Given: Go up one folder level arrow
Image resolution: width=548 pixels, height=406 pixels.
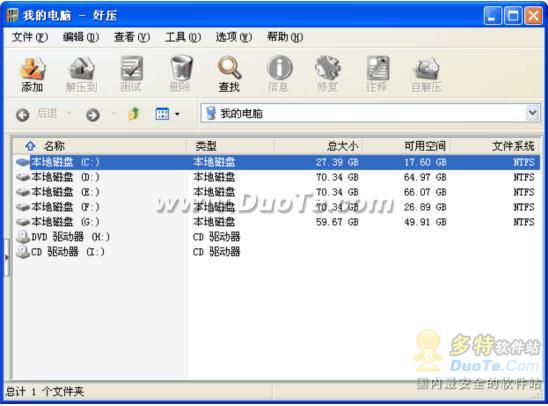Looking at the screenshot, I should coord(134,114).
